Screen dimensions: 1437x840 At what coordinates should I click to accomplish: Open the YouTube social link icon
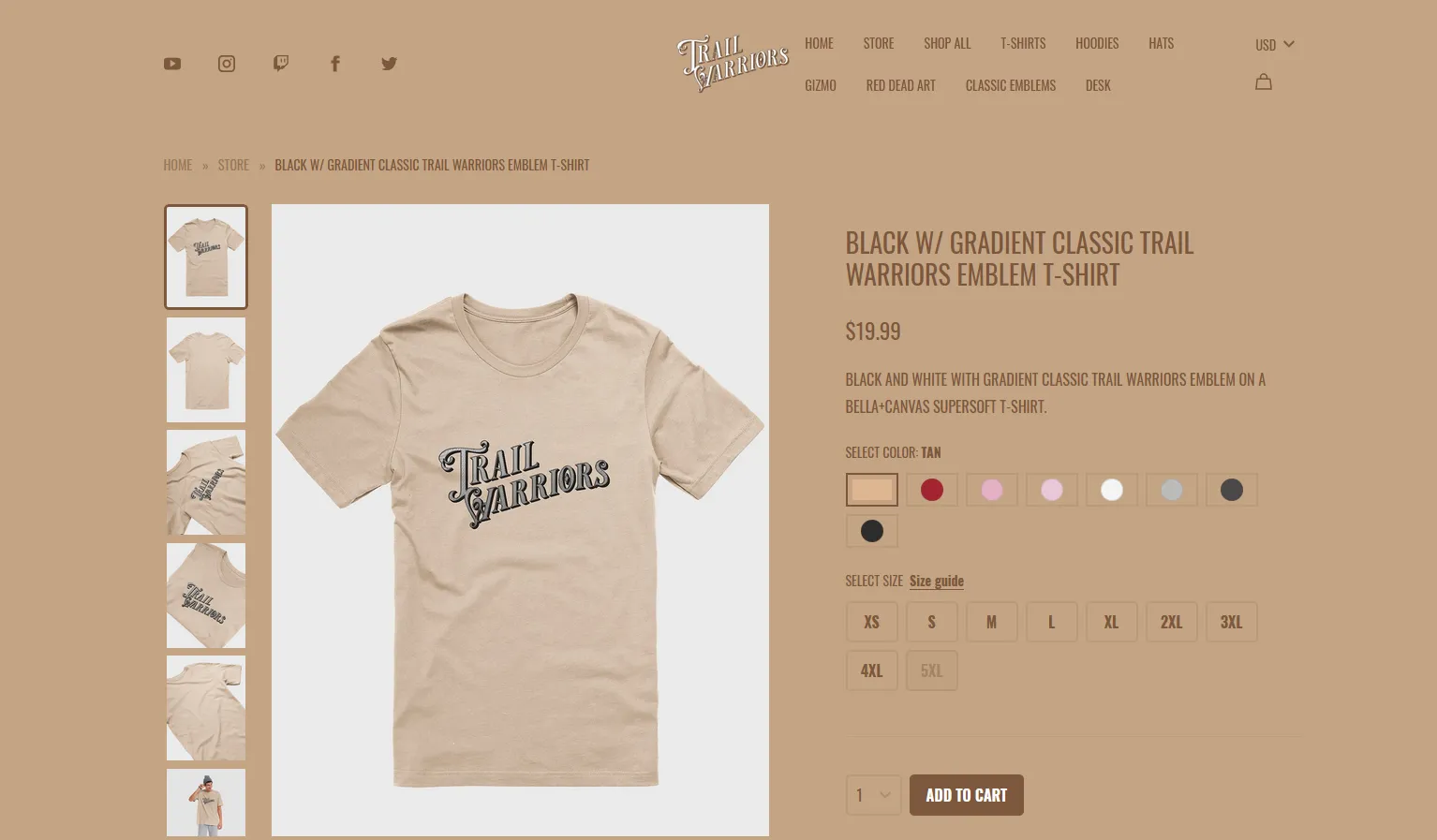coord(172,64)
